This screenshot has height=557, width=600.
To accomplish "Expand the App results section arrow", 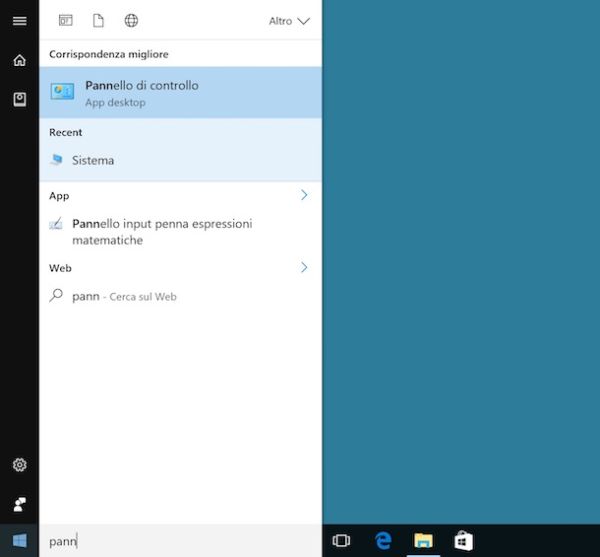I will click(304, 195).
